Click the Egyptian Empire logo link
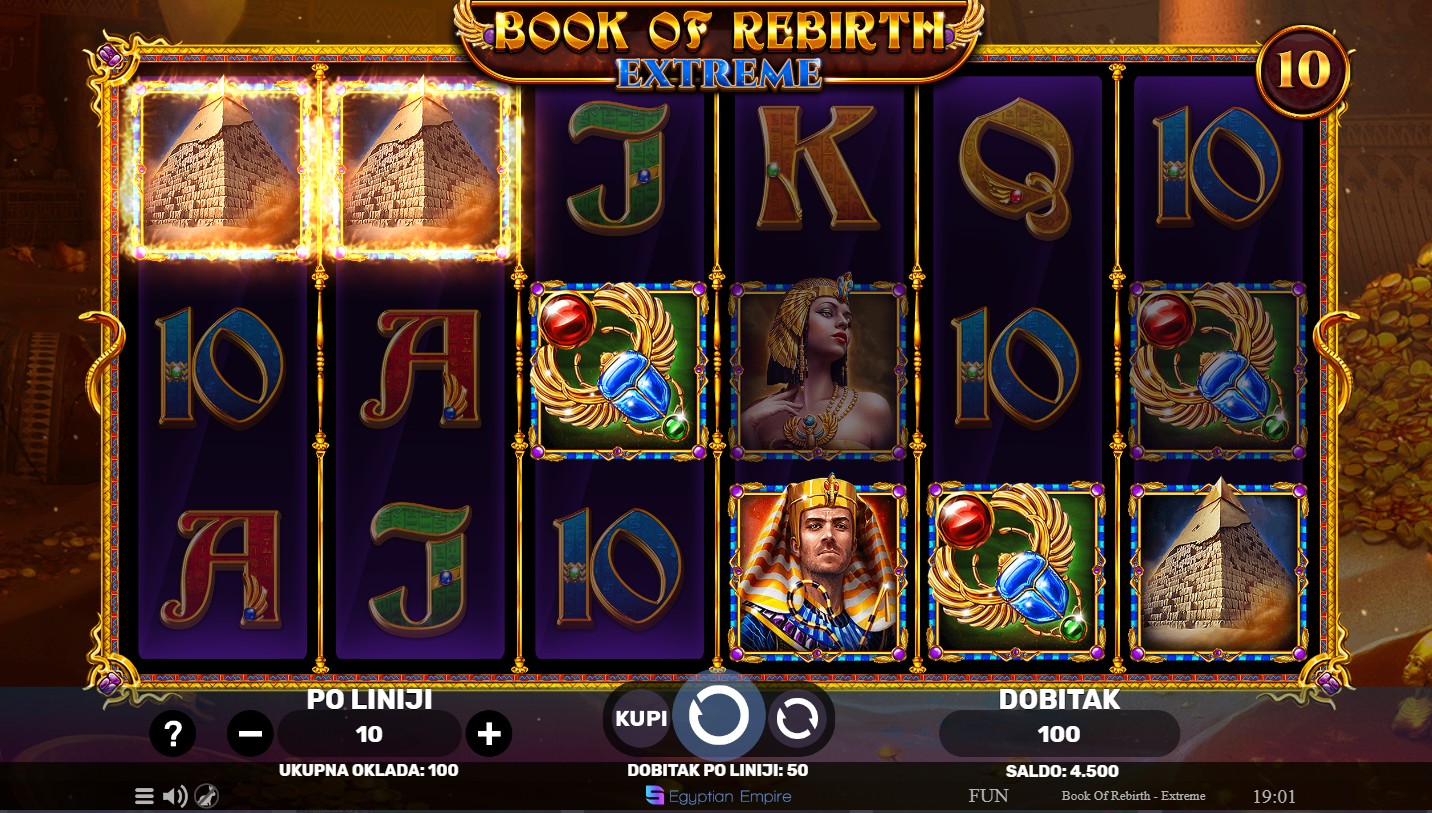 click(718, 796)
